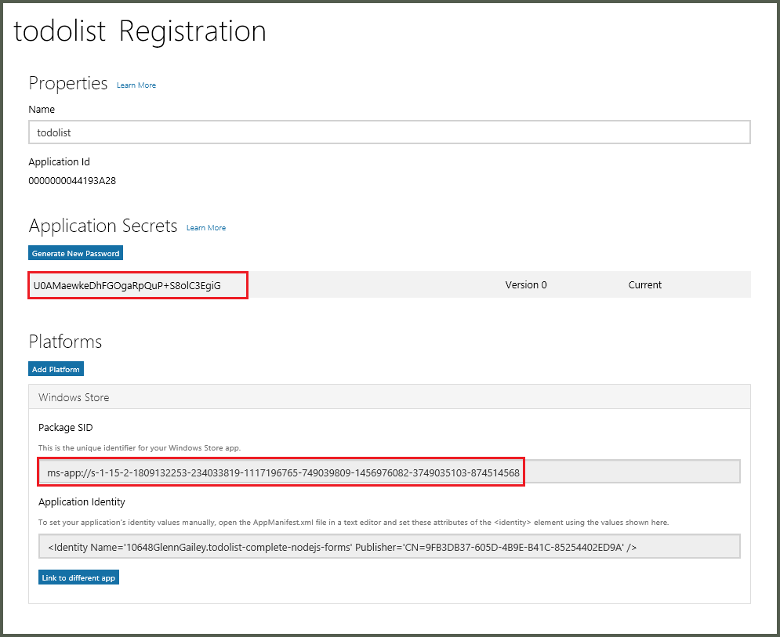
Task: Click the Package SID label
Action: pos(66,428)
